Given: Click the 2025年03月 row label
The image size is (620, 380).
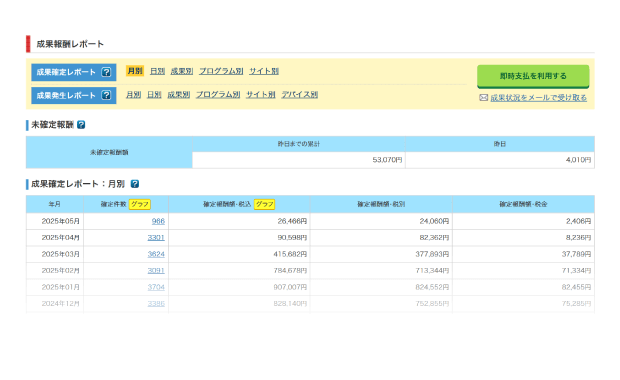Looking at the screenshot, I should [x=60, y=254].
